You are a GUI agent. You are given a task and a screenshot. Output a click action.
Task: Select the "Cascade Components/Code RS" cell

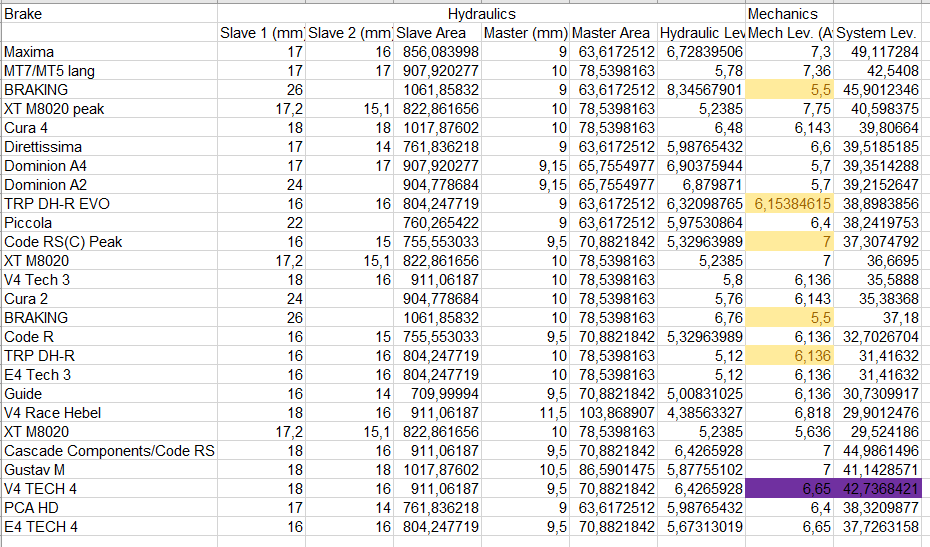(109, 451)
